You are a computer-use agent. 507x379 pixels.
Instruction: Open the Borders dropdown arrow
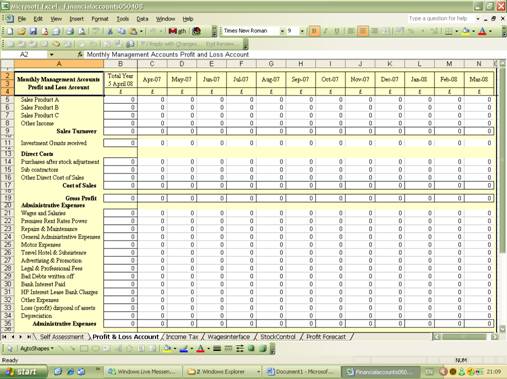(x=456, y=31)
